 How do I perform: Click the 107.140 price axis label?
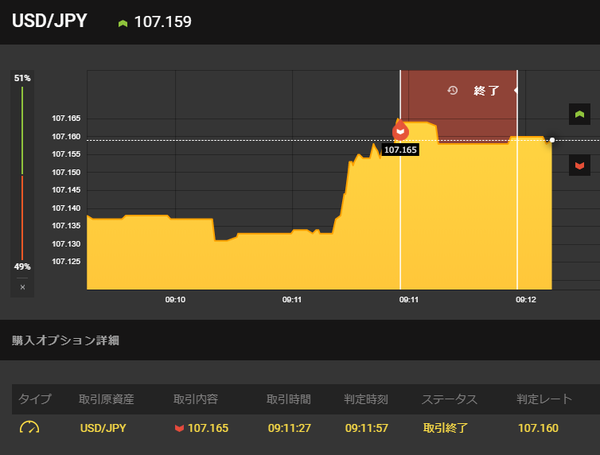tap(66, 208)
